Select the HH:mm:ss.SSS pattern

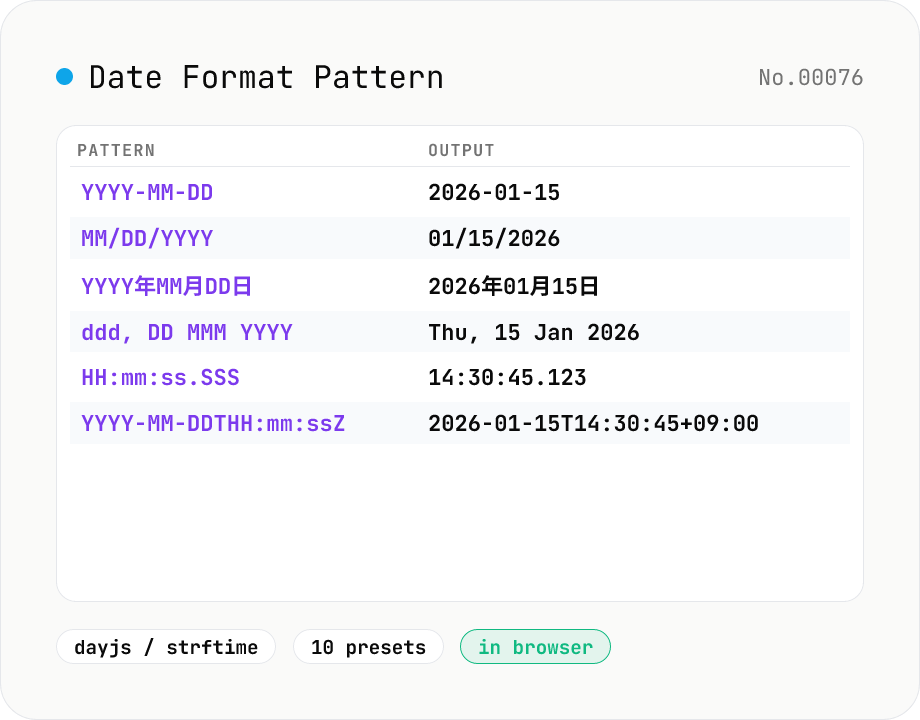pyautogui.click(x=160, y=377)
